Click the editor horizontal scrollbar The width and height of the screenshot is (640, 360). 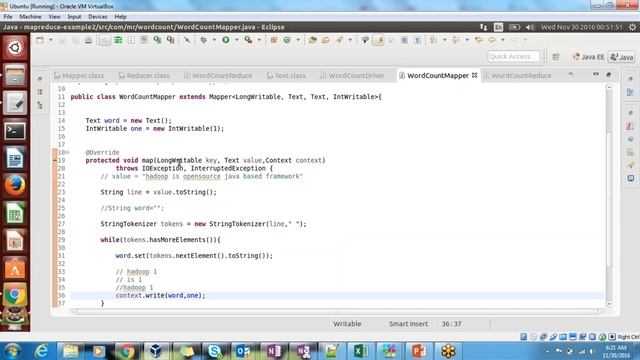point(337,312)
